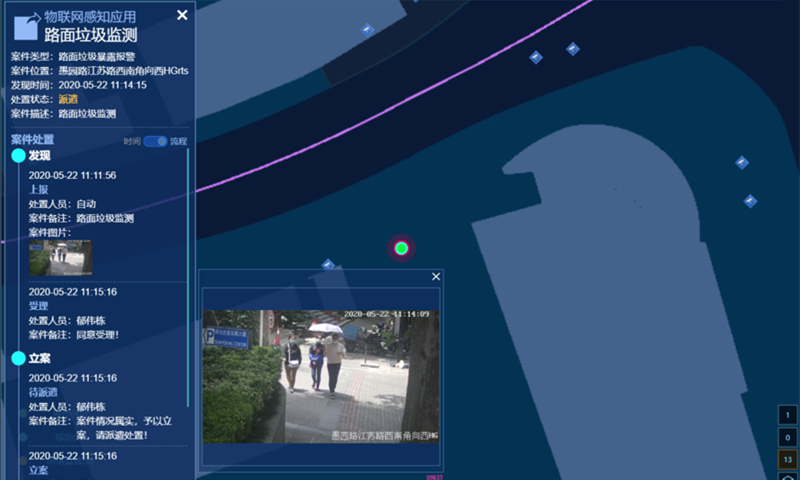The width and height of the screenshot is (800, 480).
Task: Click the 立案 timeline node
Action: 18,358
